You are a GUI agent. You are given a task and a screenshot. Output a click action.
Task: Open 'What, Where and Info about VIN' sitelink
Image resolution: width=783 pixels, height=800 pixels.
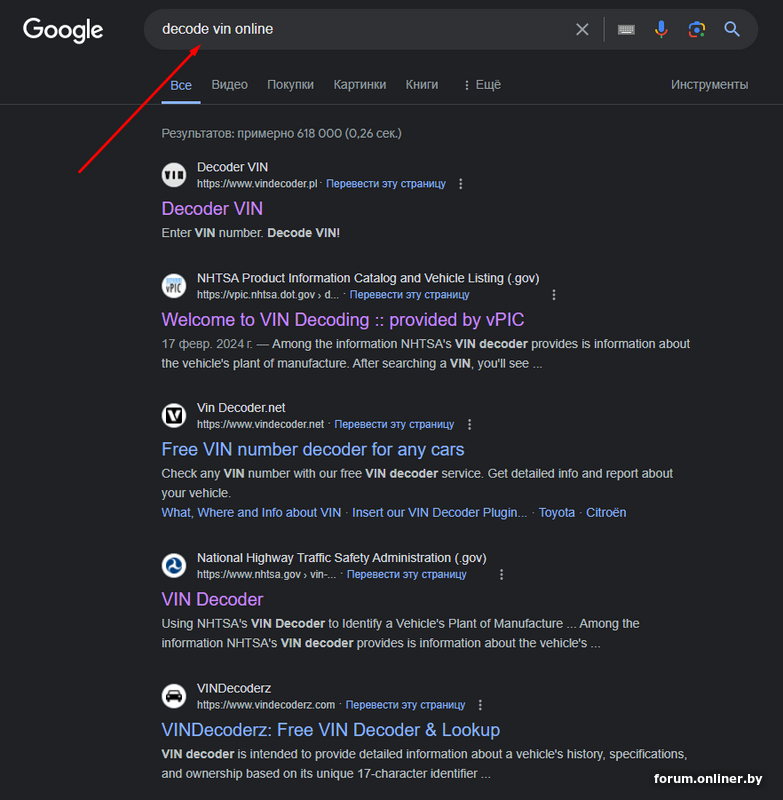251,513
